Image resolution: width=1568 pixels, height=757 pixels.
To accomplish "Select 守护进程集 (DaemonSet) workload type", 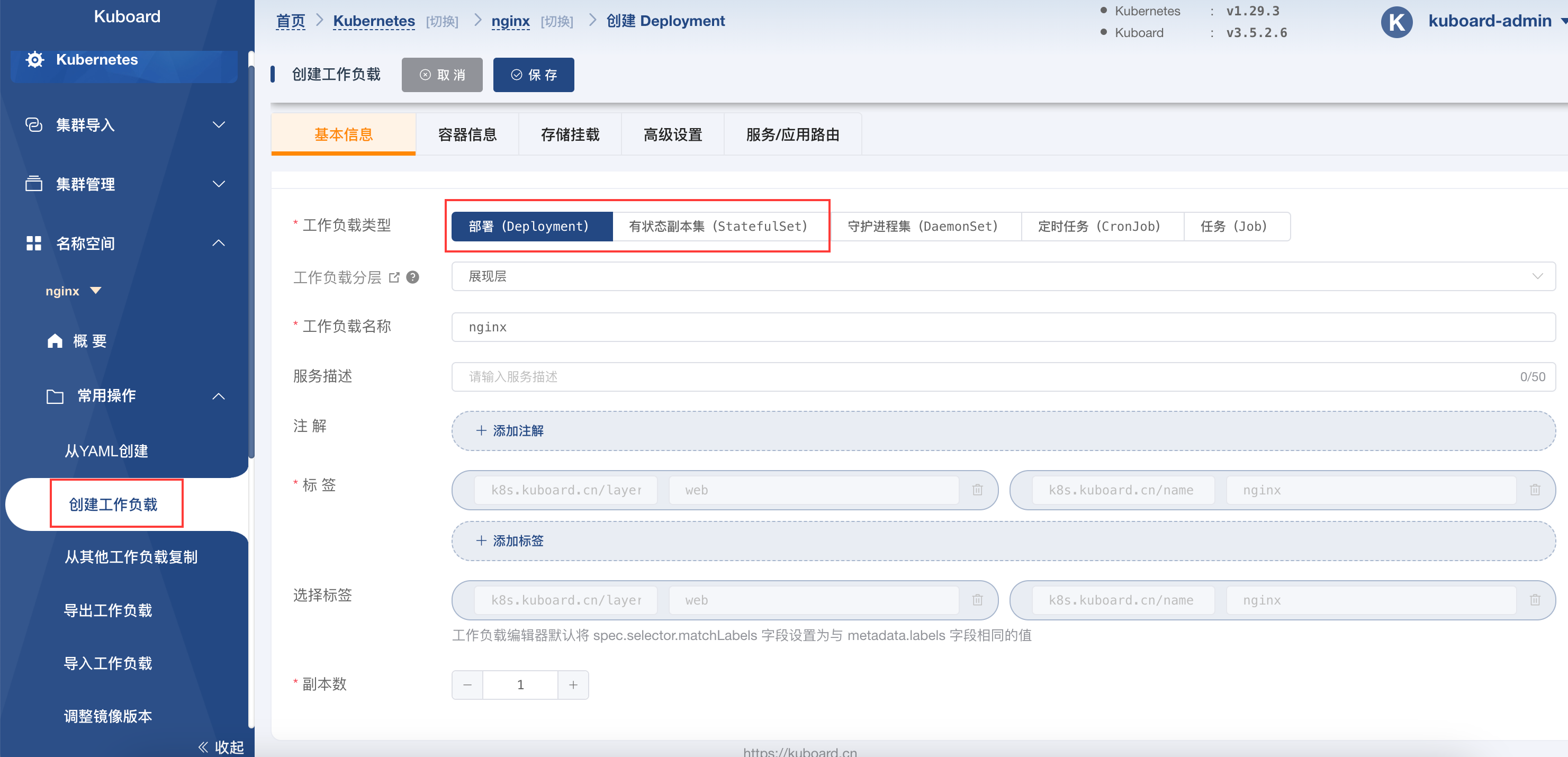I will tap(923, 227).
